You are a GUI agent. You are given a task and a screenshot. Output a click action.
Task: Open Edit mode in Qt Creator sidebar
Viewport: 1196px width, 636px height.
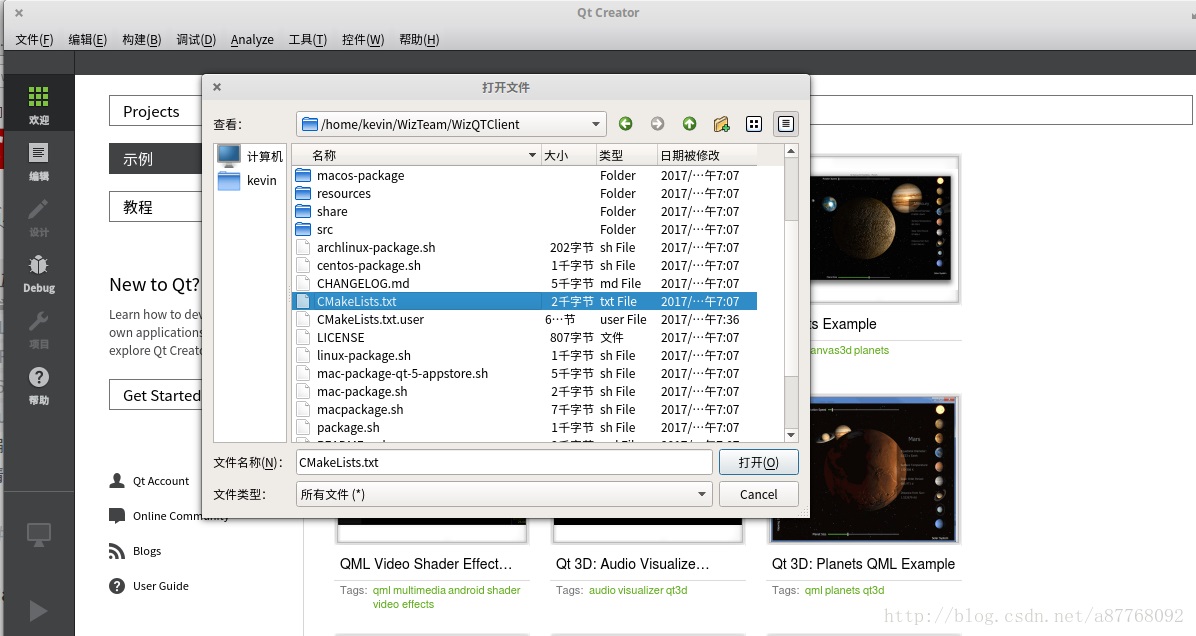(38, 162)
